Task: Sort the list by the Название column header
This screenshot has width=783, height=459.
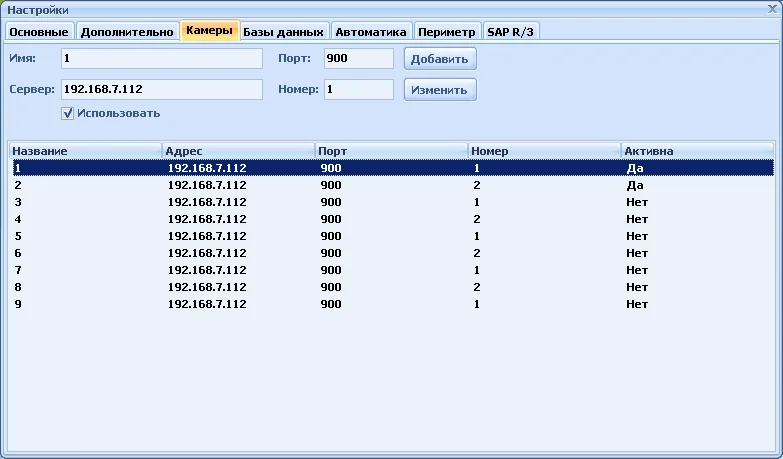Action: pos(85,151)
